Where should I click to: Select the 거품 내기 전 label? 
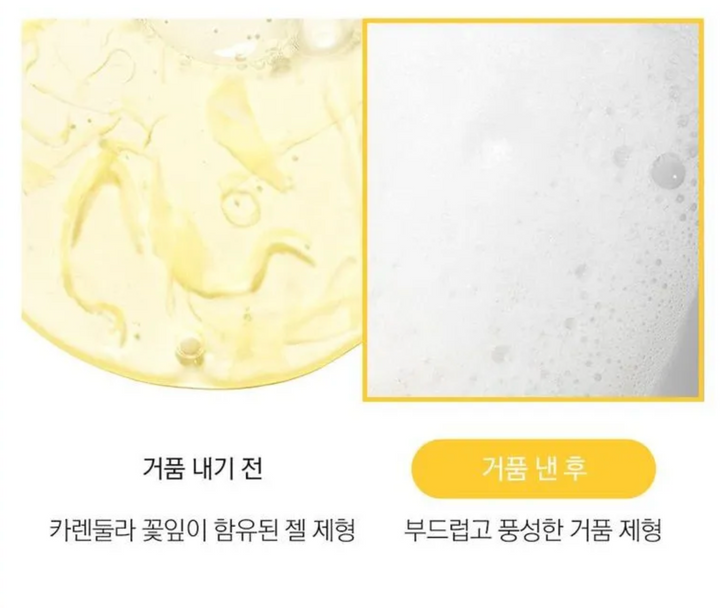pos(202,469)
